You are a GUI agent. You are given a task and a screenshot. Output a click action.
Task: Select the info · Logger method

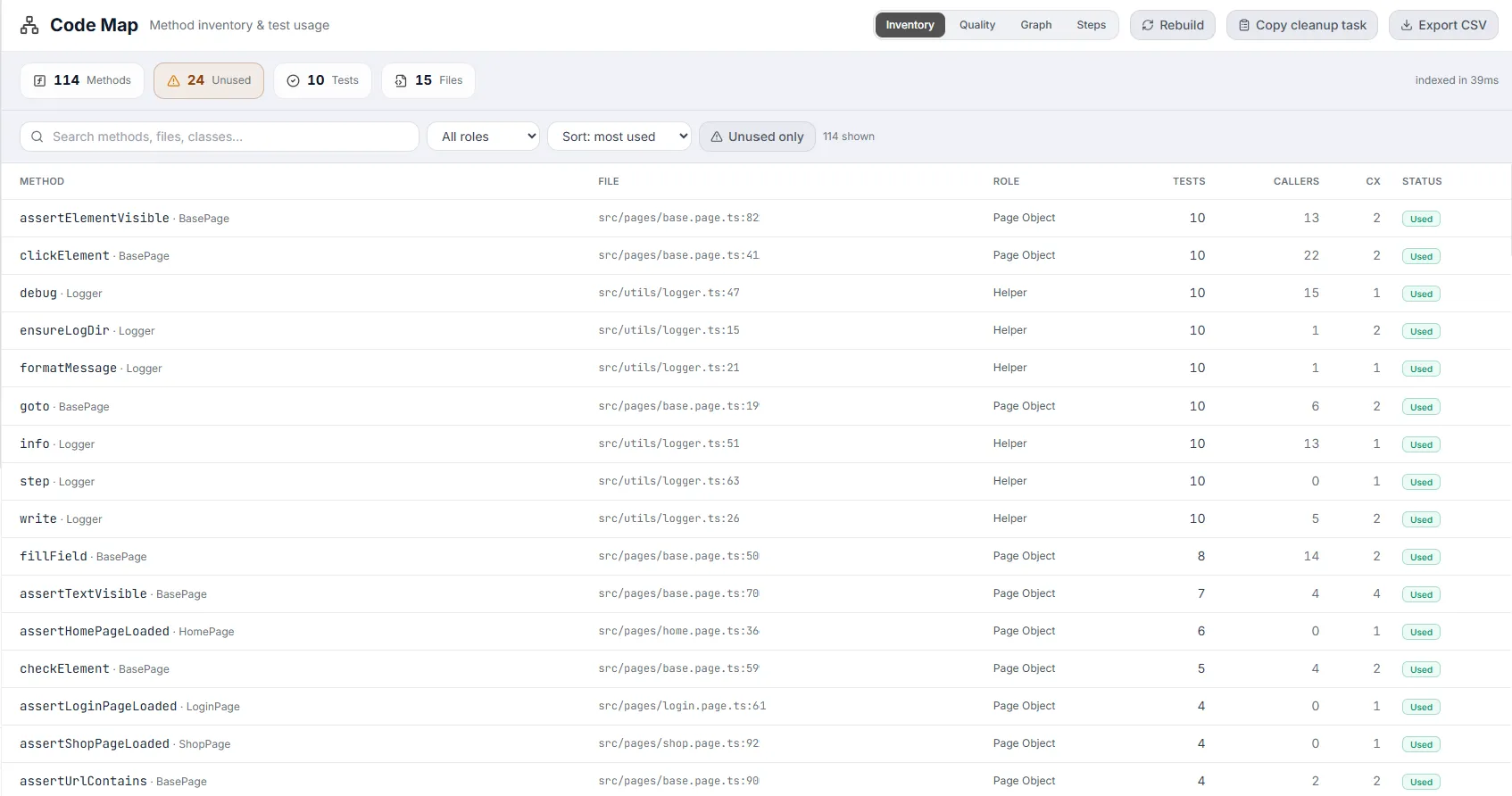click(57, 444)
